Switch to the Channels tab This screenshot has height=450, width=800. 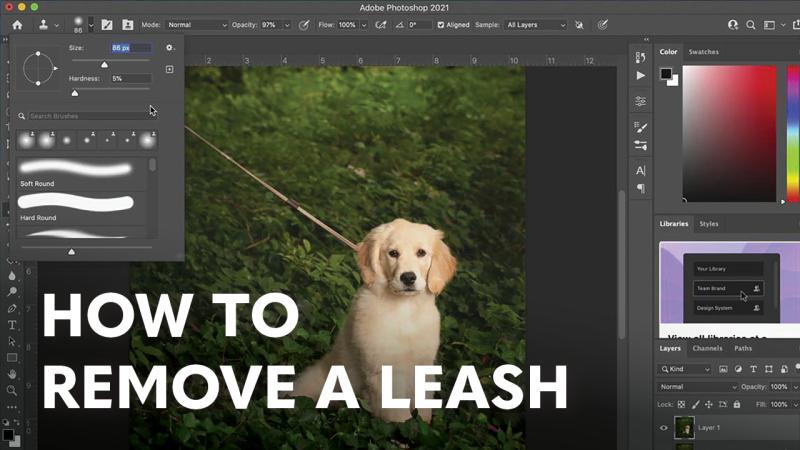pos(707,348)
